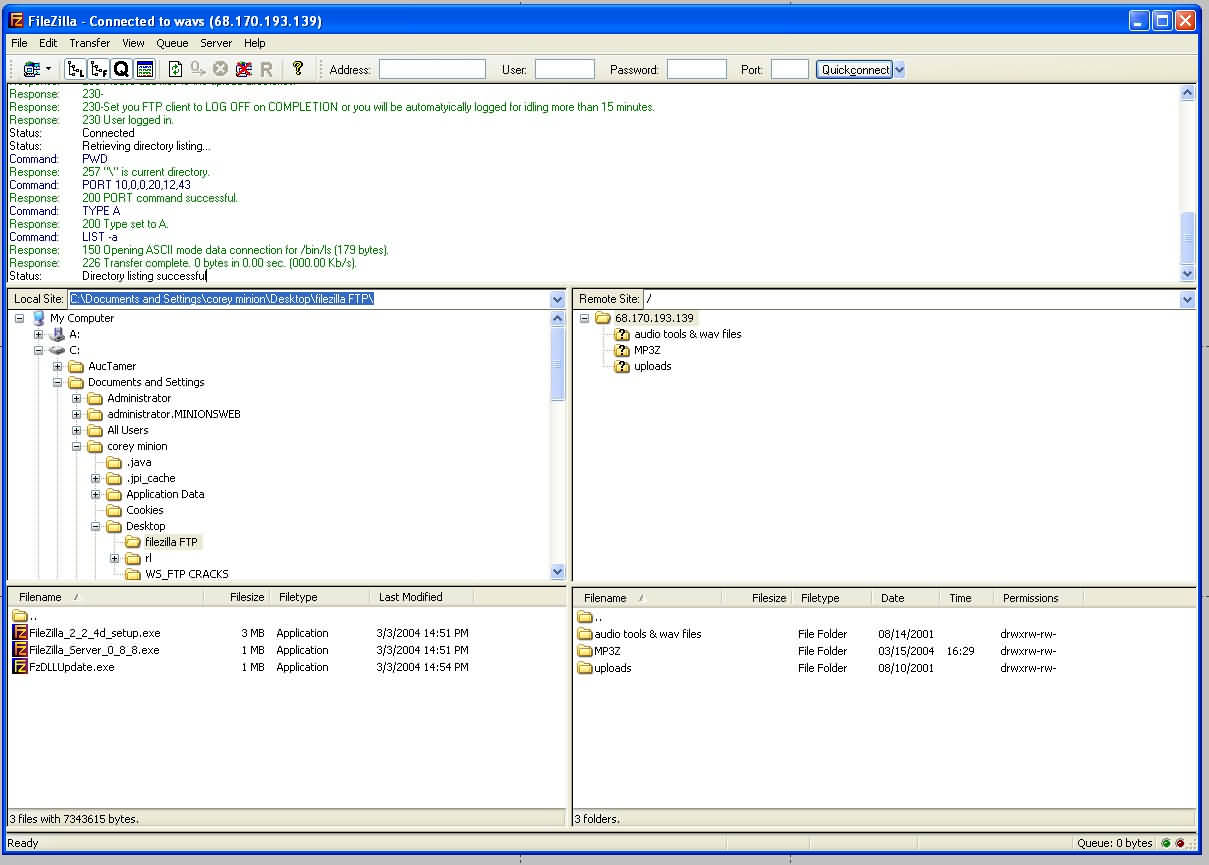
Task: Expand the AucTamer folder node
Action: [57, 366]
